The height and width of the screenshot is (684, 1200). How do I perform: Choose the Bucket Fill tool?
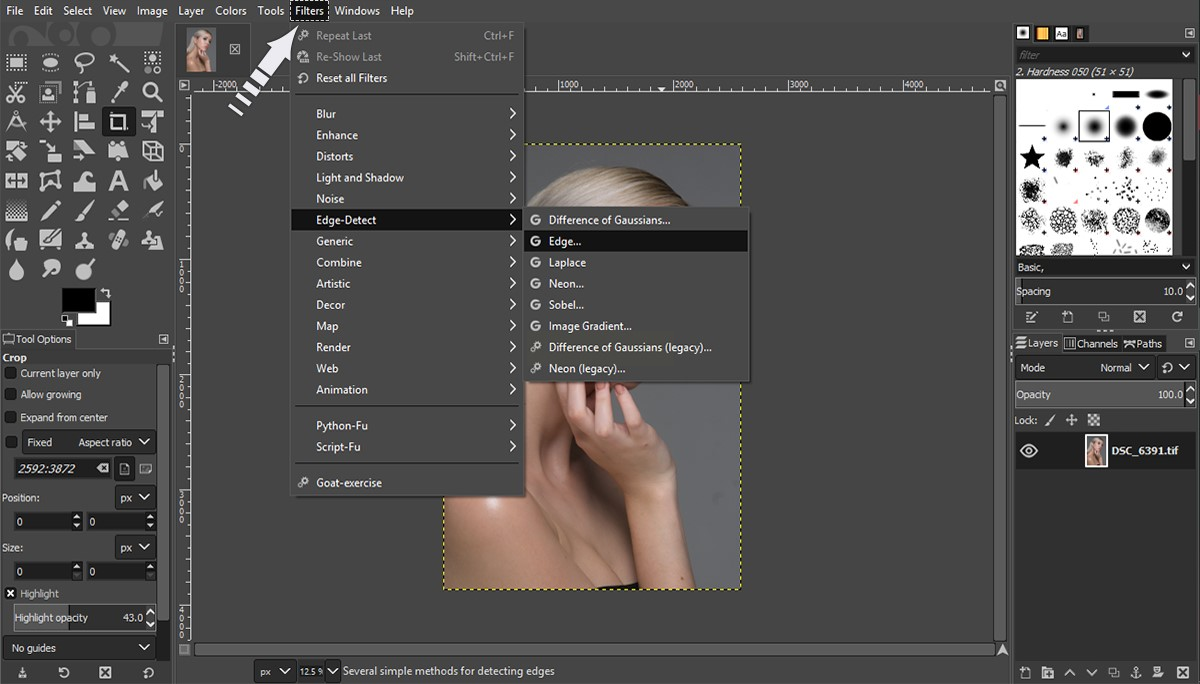click(x=152, y=181)
